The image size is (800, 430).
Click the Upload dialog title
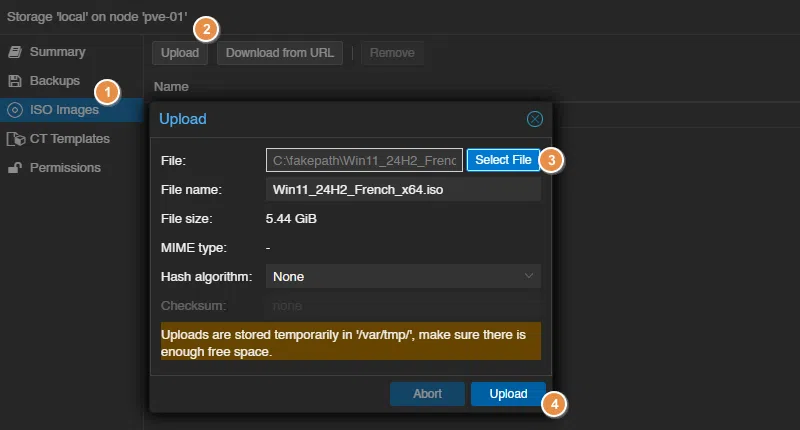[x=183, y=119]
